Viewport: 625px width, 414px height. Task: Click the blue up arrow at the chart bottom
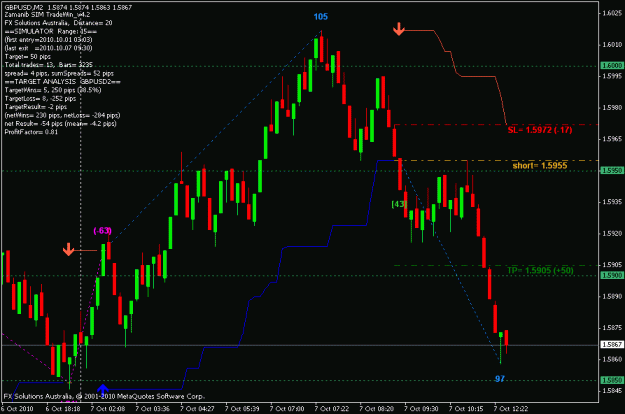coord(103,390)
